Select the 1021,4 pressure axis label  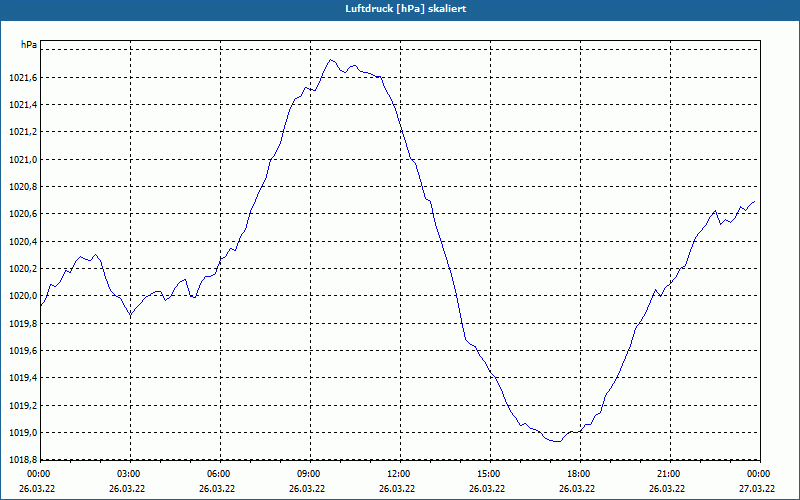click(23, 105)
